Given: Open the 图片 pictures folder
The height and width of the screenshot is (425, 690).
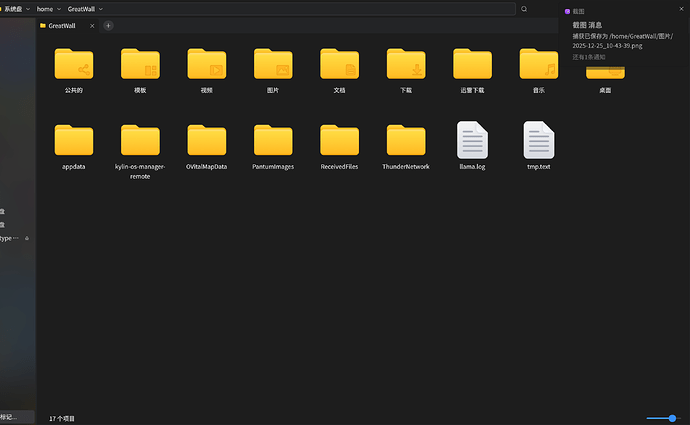Looking at the screenshot, I should [x=273, y=65].
